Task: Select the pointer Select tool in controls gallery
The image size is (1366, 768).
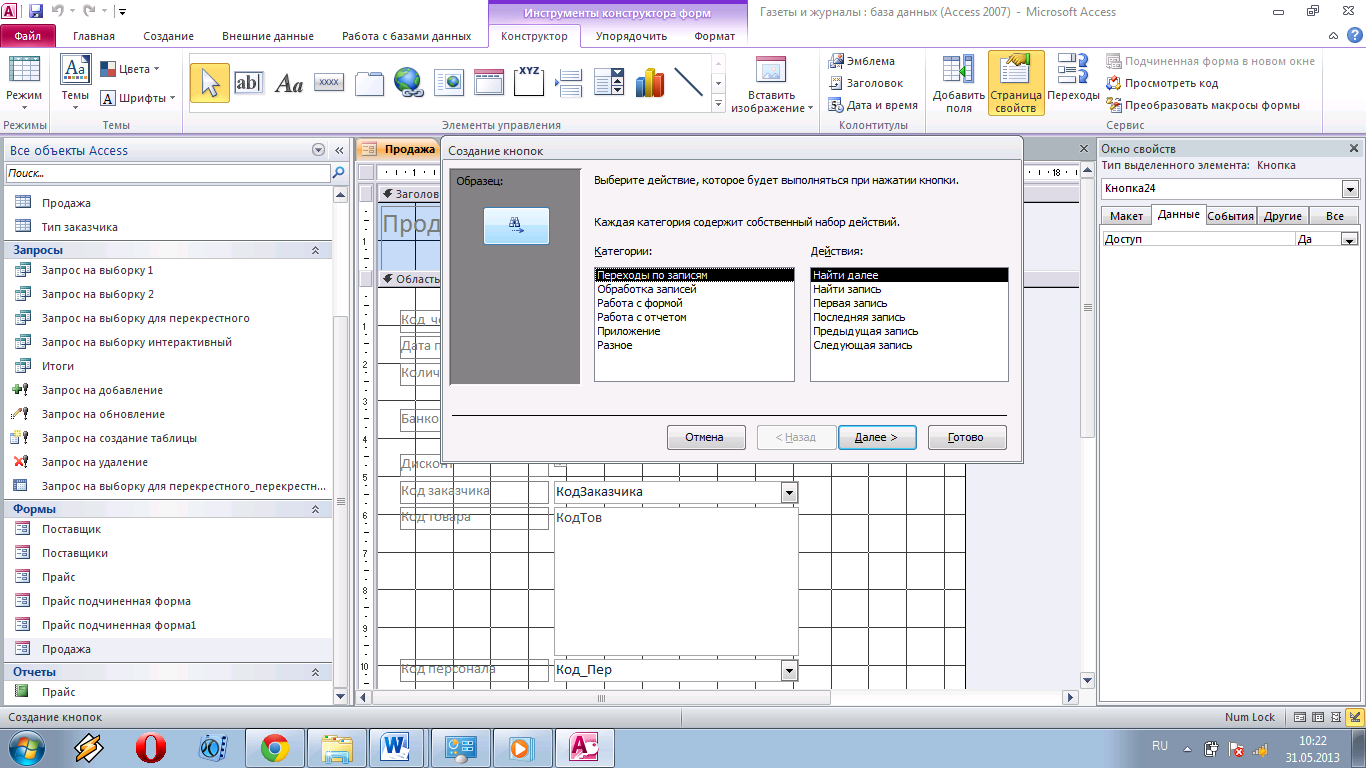Action: pos(209,83)
